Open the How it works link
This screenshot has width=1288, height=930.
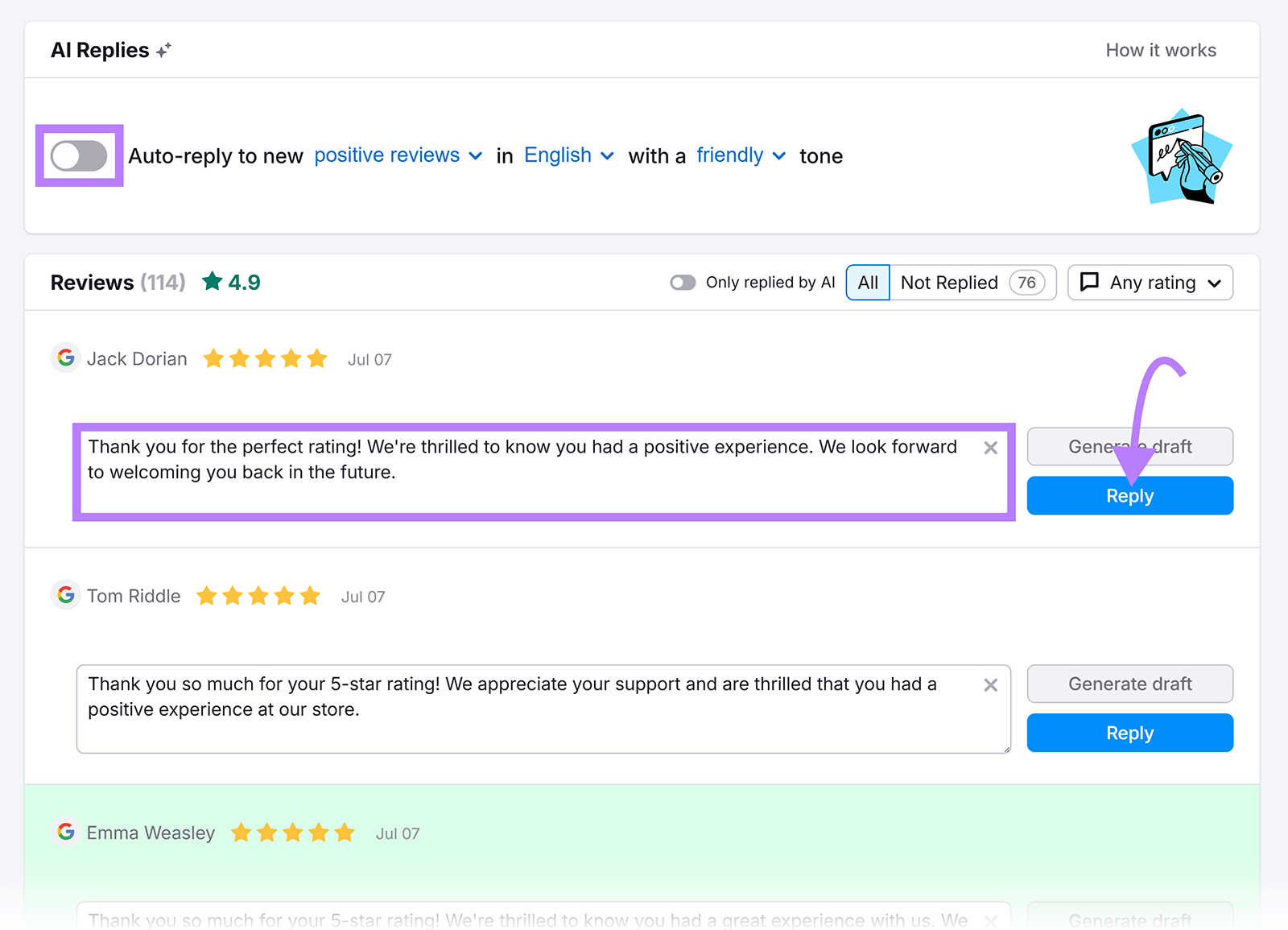(x=1160, y=49)
